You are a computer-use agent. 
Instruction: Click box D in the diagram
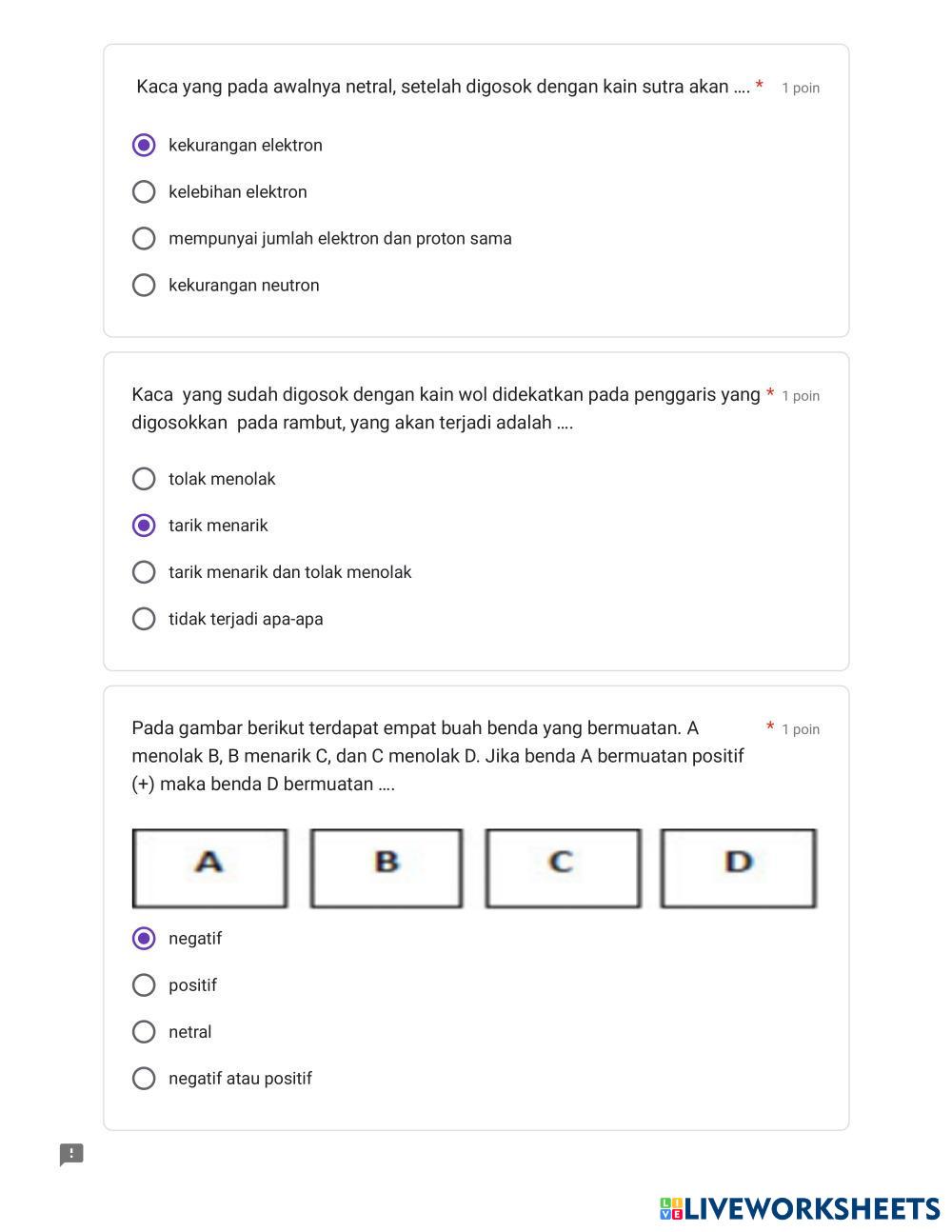click(x=739, y=867)
